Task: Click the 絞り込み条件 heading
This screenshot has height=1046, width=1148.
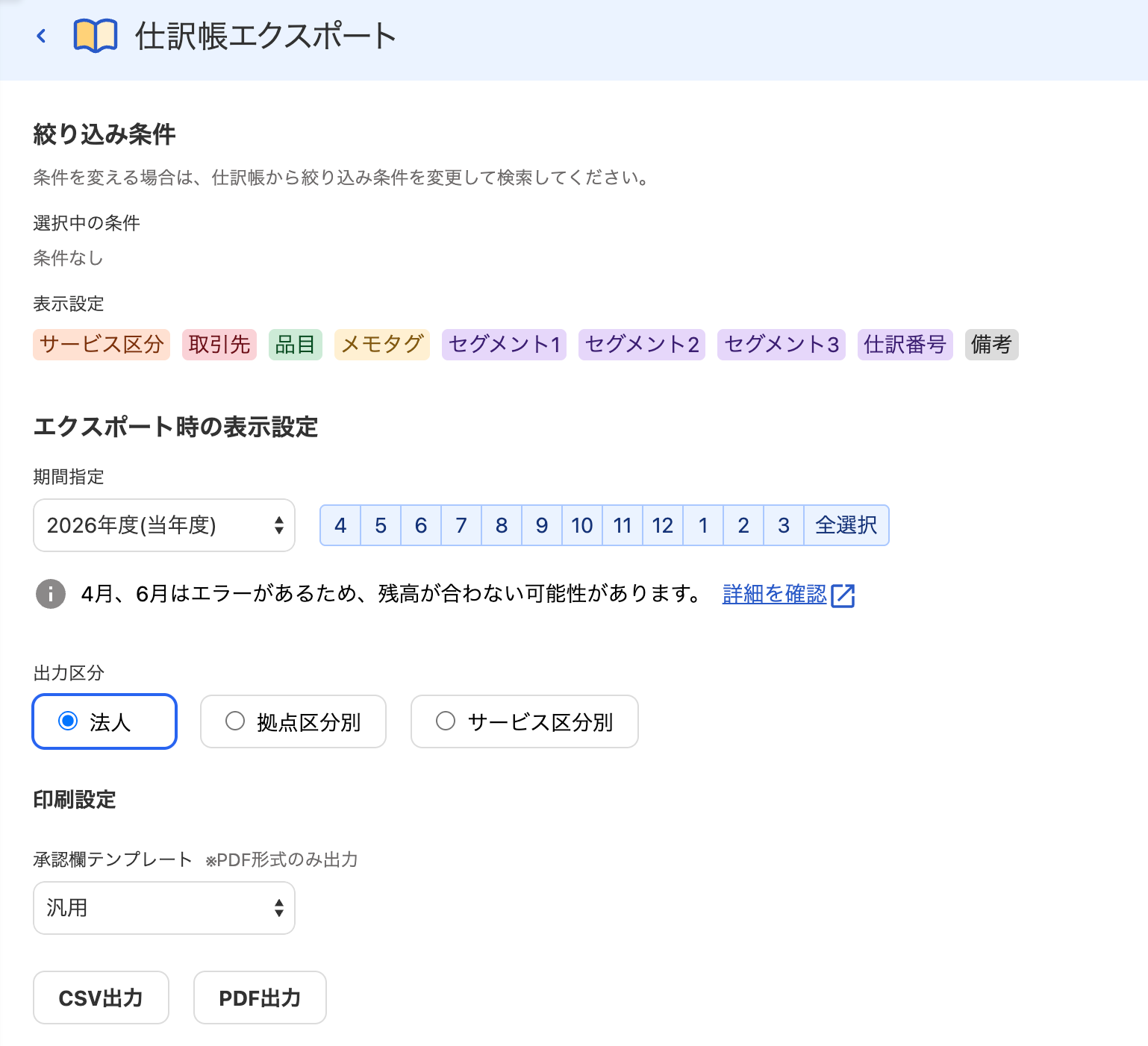Action: coord(104,134)
